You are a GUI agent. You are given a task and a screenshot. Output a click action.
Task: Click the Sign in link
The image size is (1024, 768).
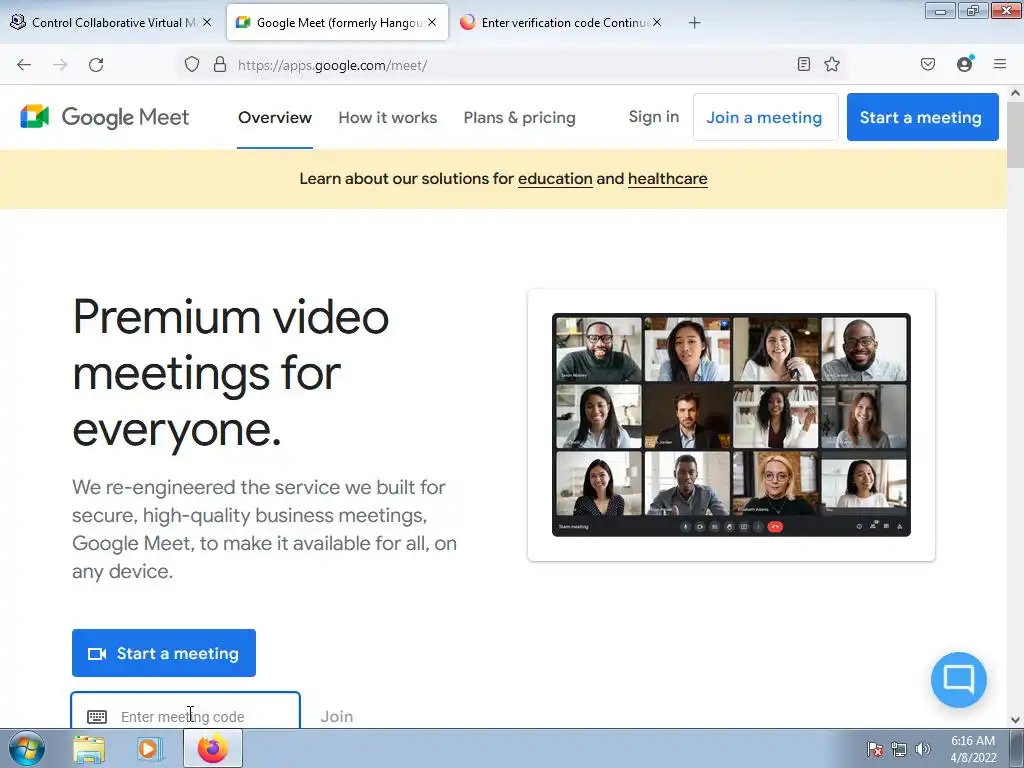click(654, 117)
